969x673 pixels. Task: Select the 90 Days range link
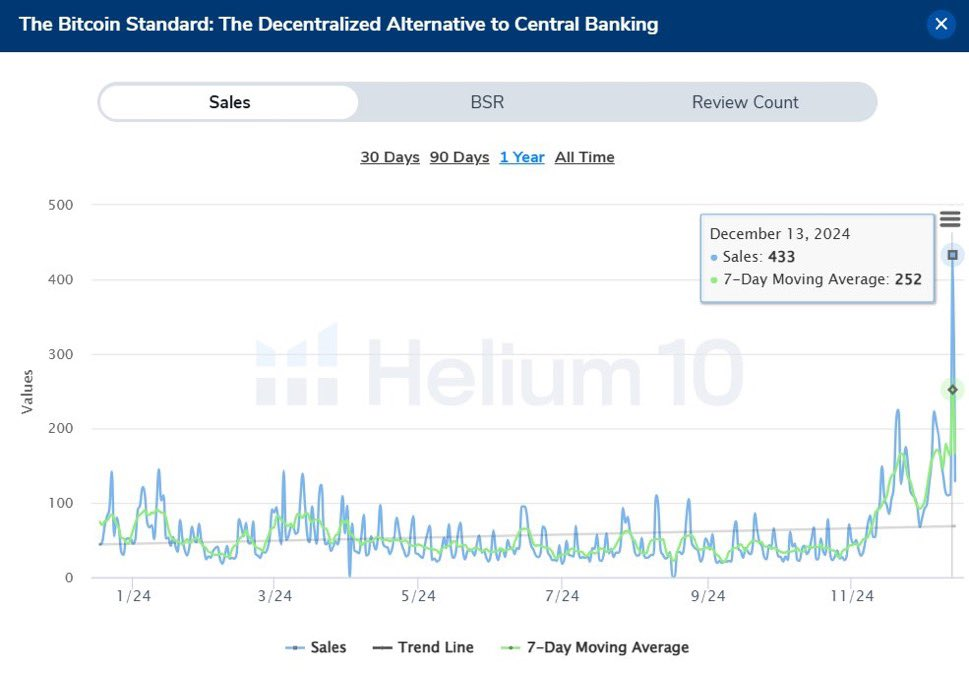click(x=459, y=157)
